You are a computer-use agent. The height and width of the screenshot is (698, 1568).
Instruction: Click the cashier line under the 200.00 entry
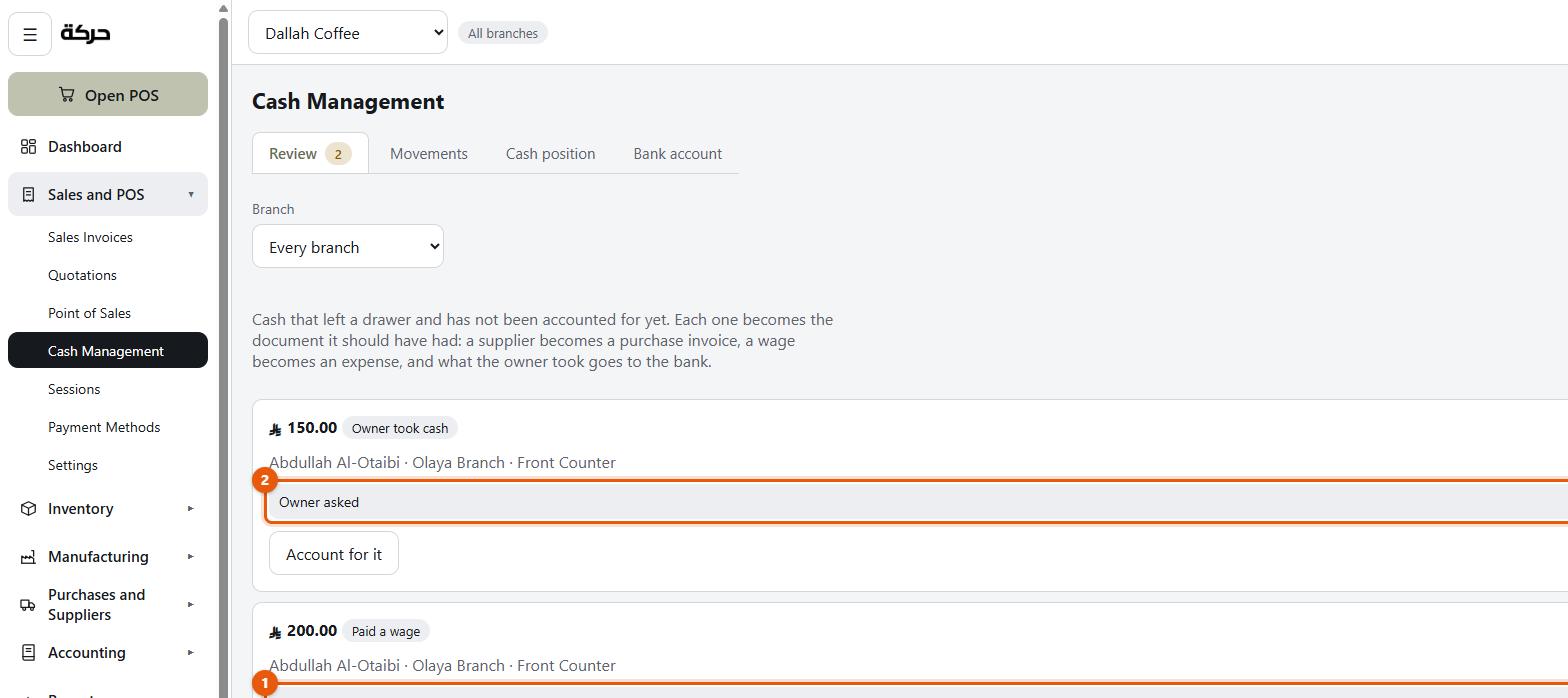click(x=442, y=666)
